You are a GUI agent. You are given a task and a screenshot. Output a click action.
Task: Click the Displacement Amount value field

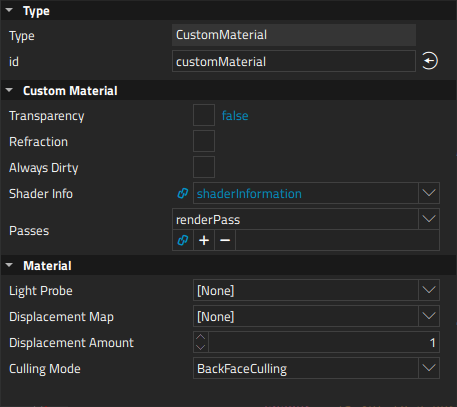(x=324, y=342)
